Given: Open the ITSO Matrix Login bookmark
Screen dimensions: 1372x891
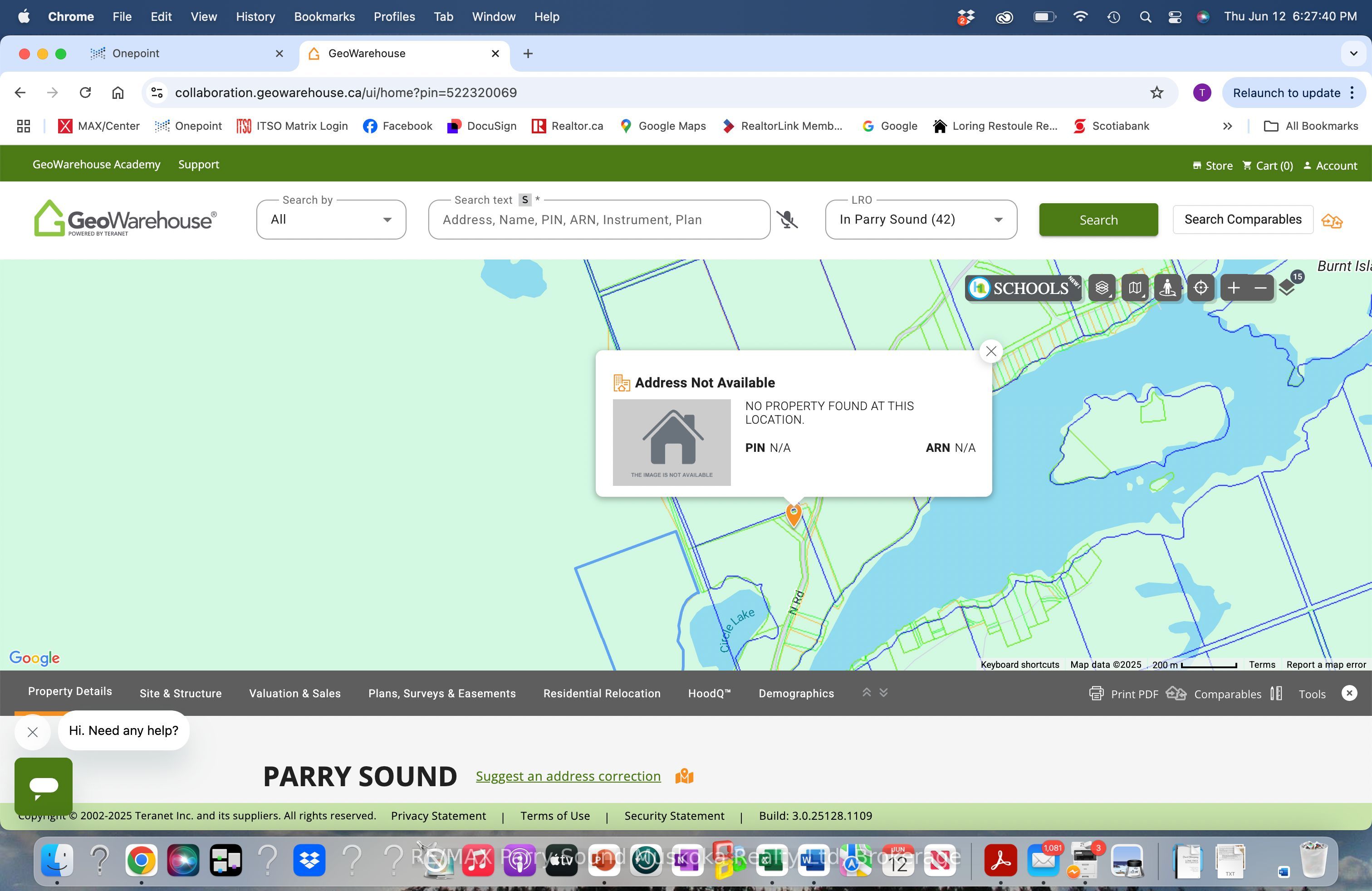Looking at the screenshot, I should coord(292,126).
